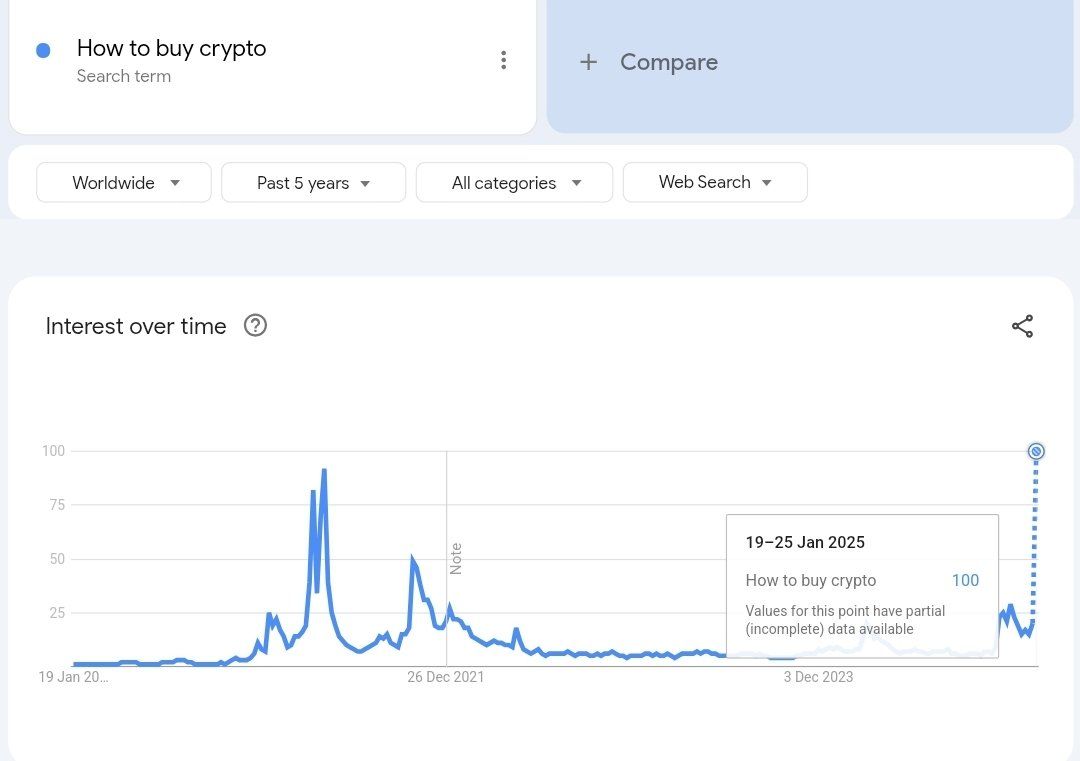Open the Interest over time help icon

pyautogui.click(x=255, y=326)
